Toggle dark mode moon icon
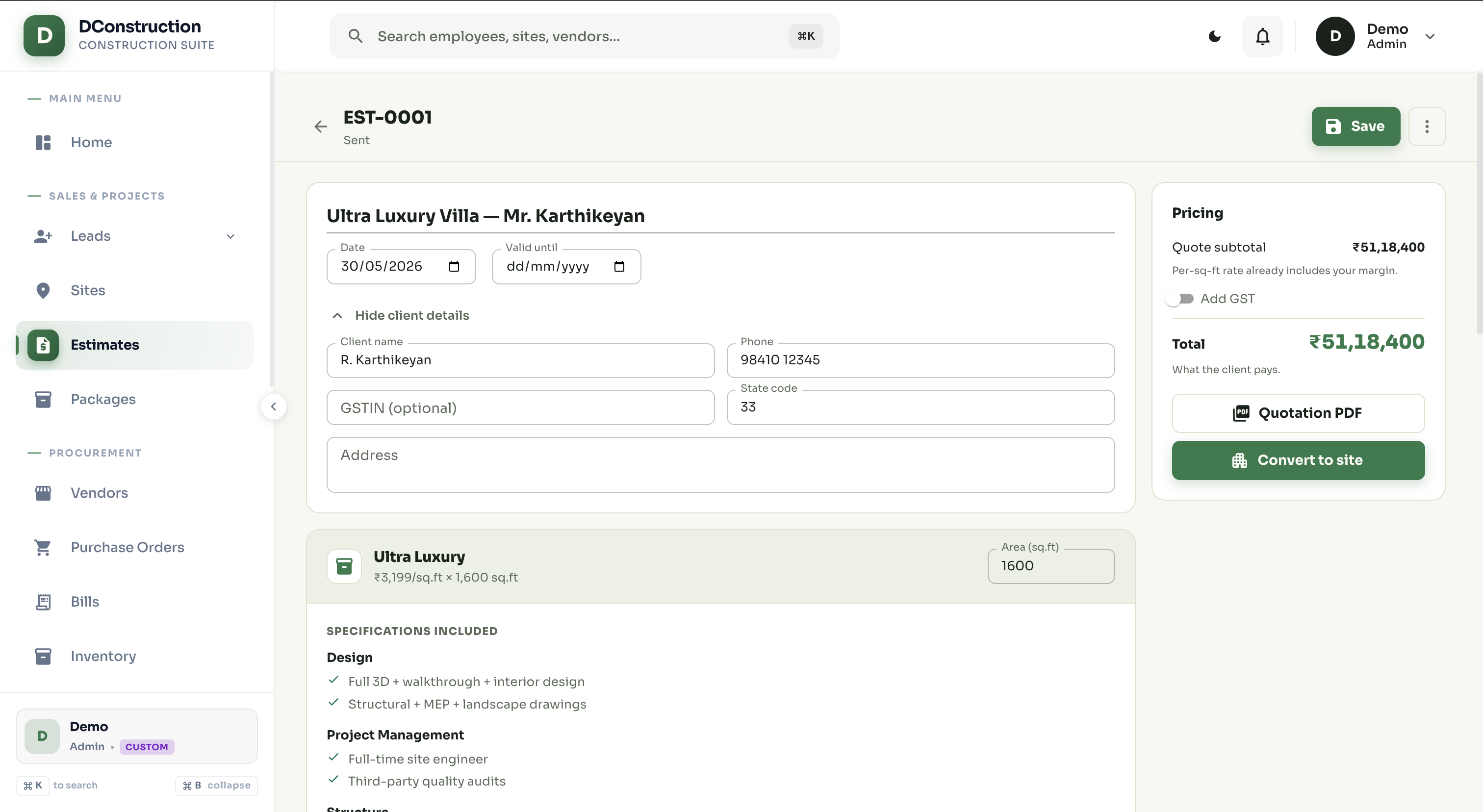This screenshot has height=812, width=1483. (1214, 36)
